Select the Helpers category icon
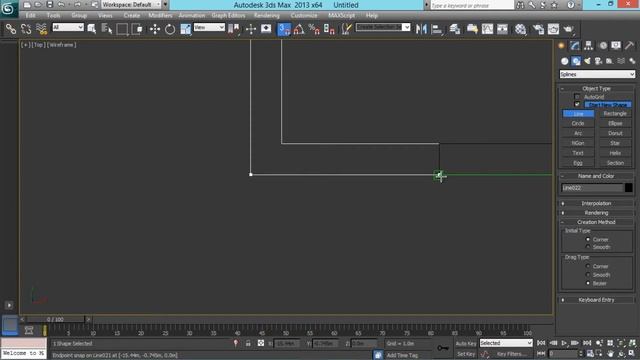Image resolution: width=640 pixels, height=360 pixels. click(609, 61)
